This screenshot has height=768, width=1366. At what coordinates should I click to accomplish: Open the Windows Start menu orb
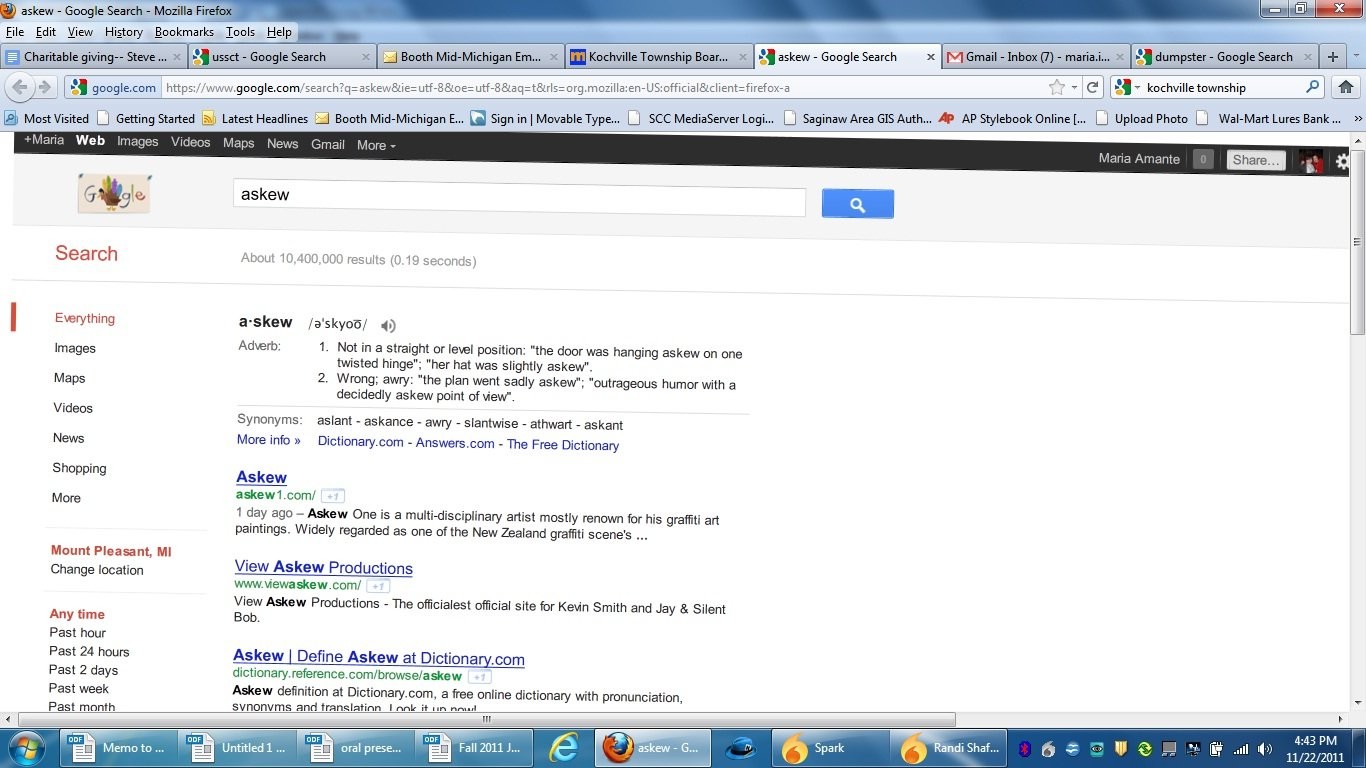[x=26, y=748]
